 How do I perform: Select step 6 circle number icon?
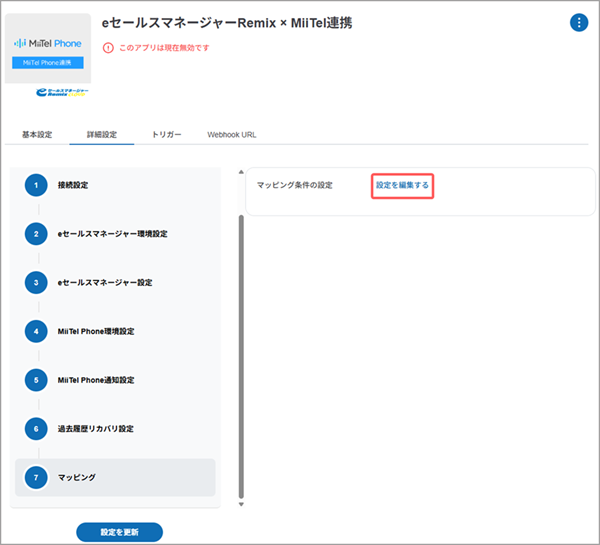[x=37, y=429]
